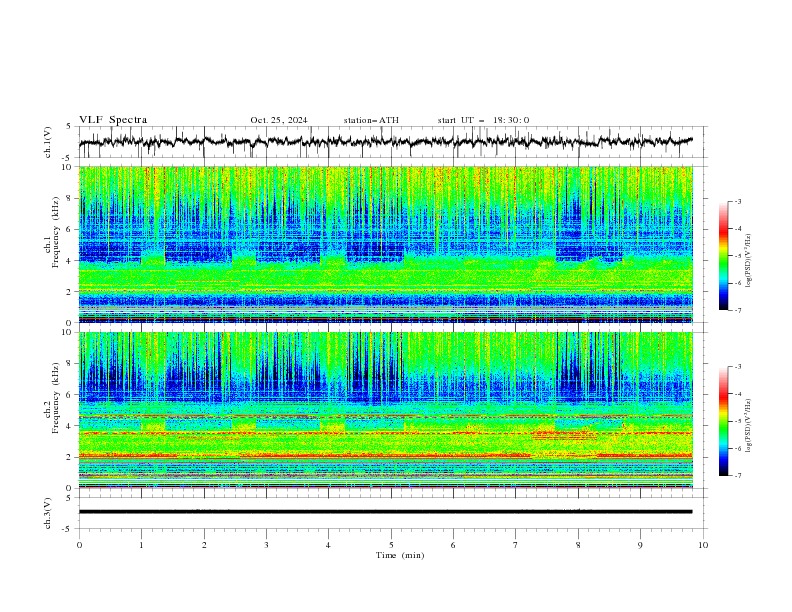Click the ch.3(V) axis "5" tick label

click(70, 498)
